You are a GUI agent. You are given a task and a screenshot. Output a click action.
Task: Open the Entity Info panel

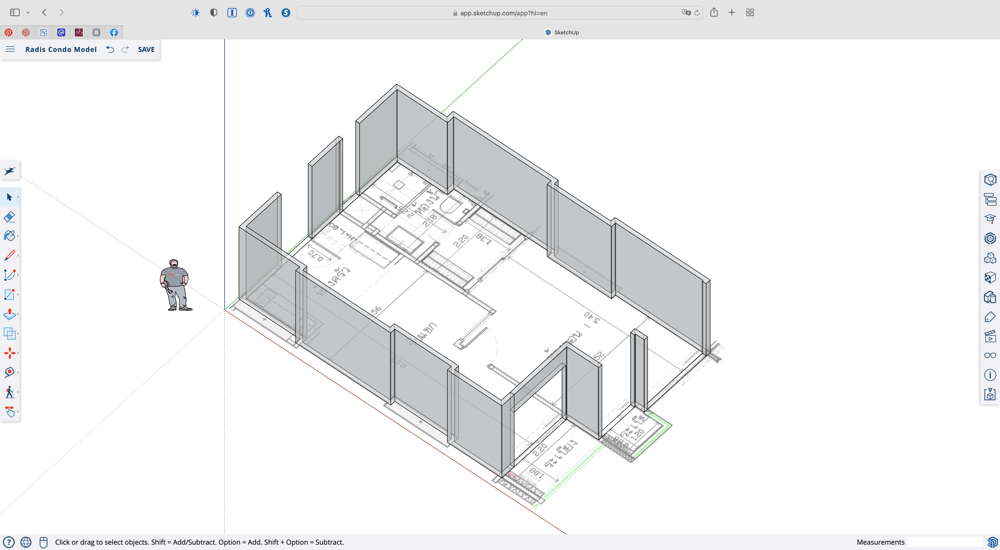990,180
